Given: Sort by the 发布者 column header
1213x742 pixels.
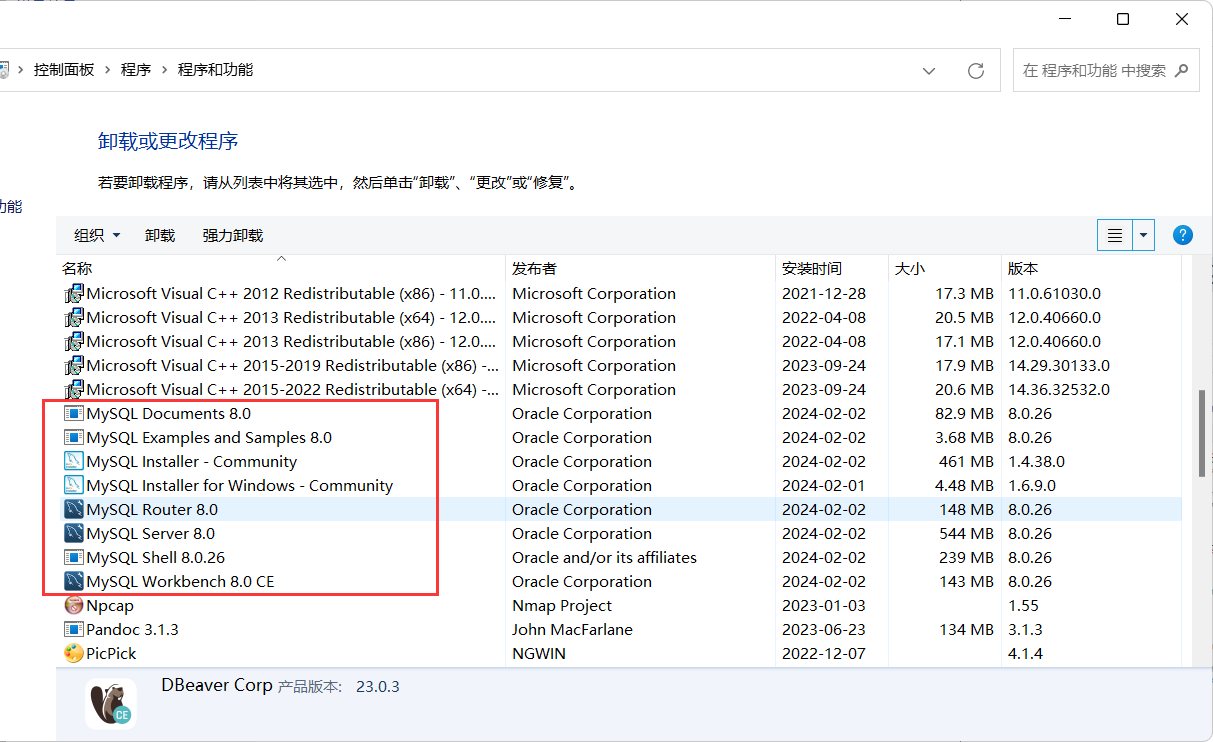Looking at the screenshot, I should click(534, 268).
